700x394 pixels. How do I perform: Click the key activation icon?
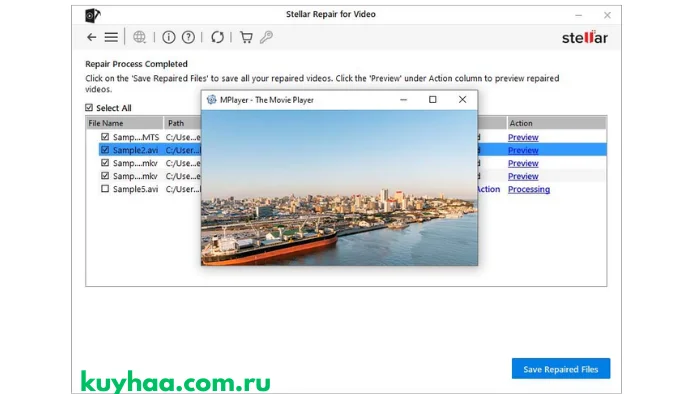tap(266, 37)
